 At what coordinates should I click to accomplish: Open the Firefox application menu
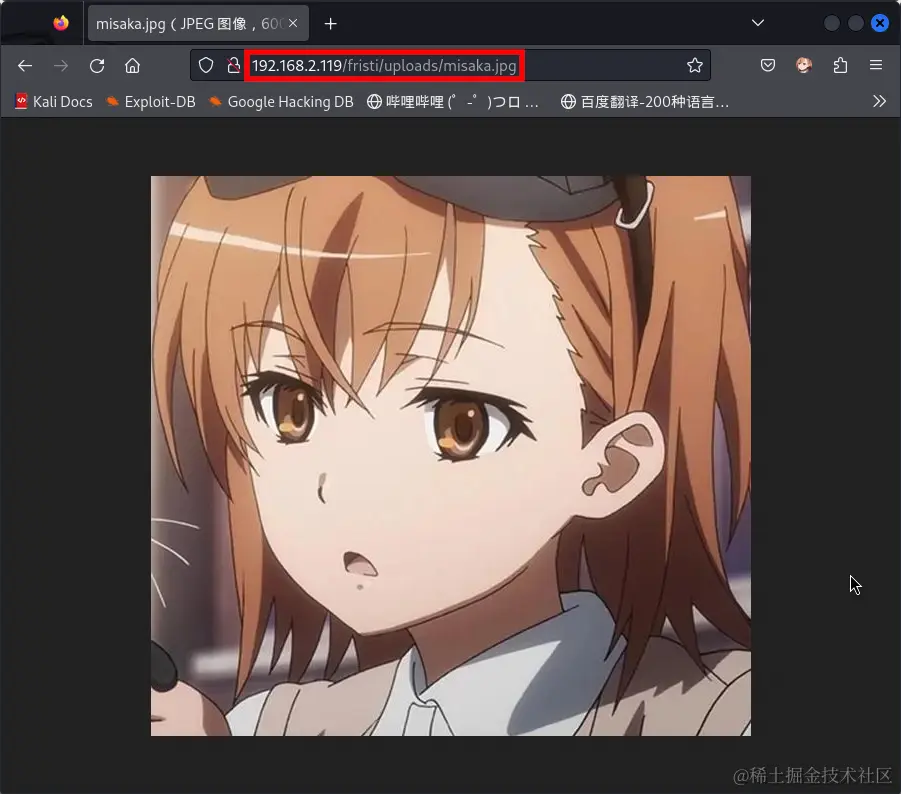point(876,65)
